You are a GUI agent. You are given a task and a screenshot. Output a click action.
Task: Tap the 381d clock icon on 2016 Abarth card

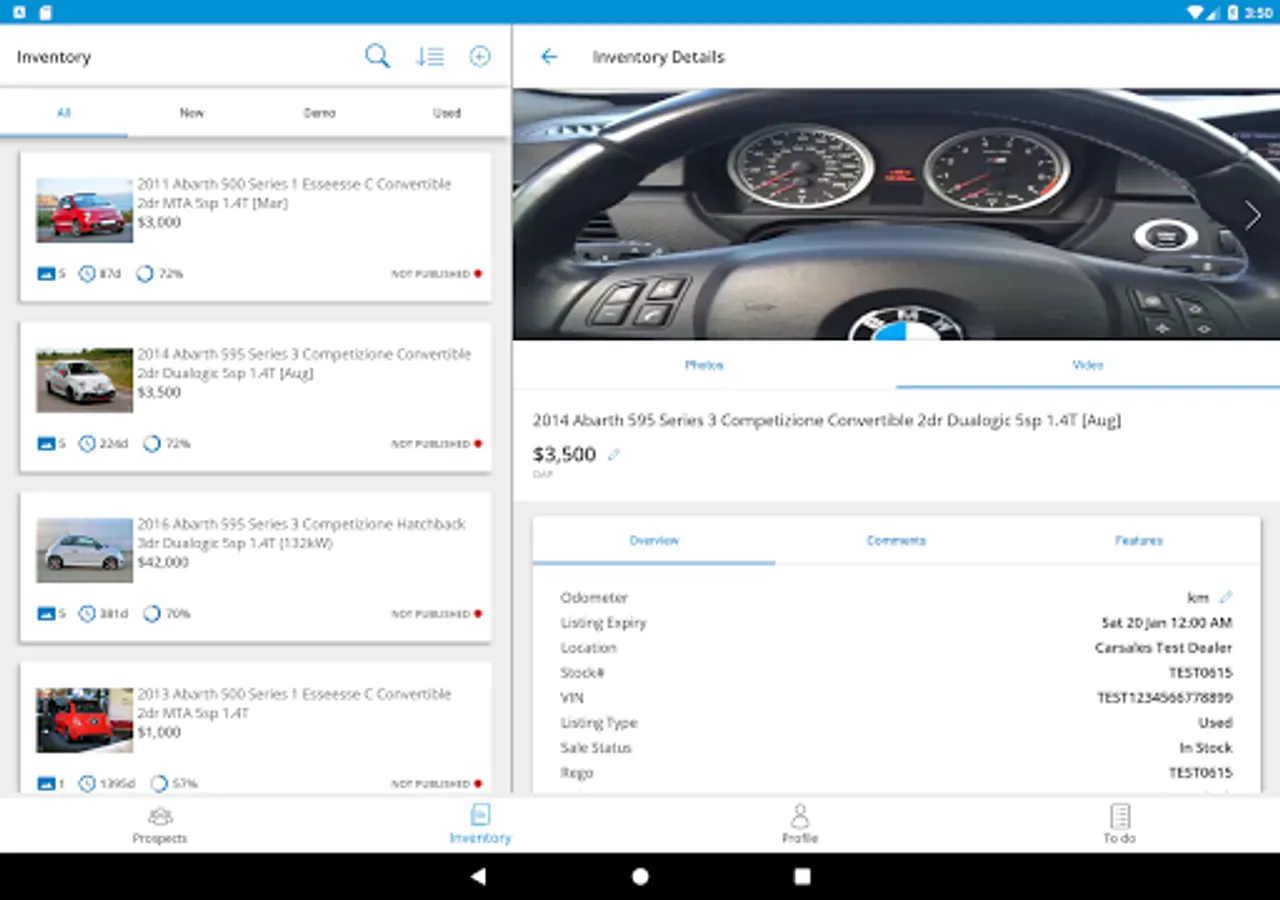tap(87, 614)
